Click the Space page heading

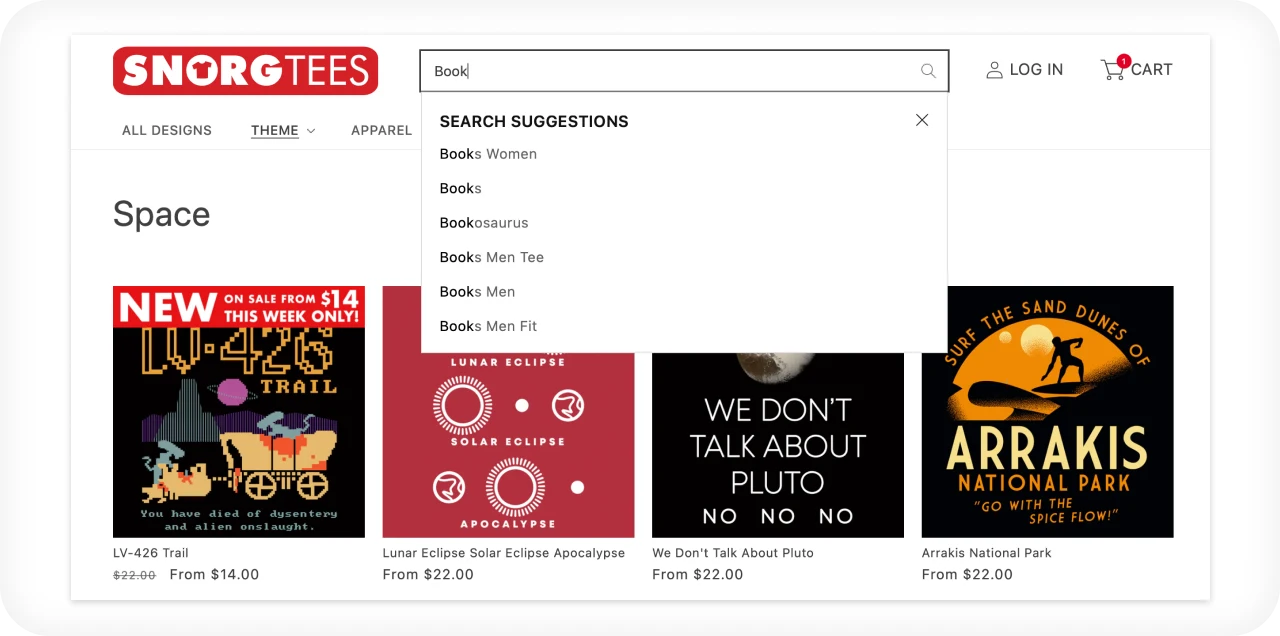pos(162,214)
